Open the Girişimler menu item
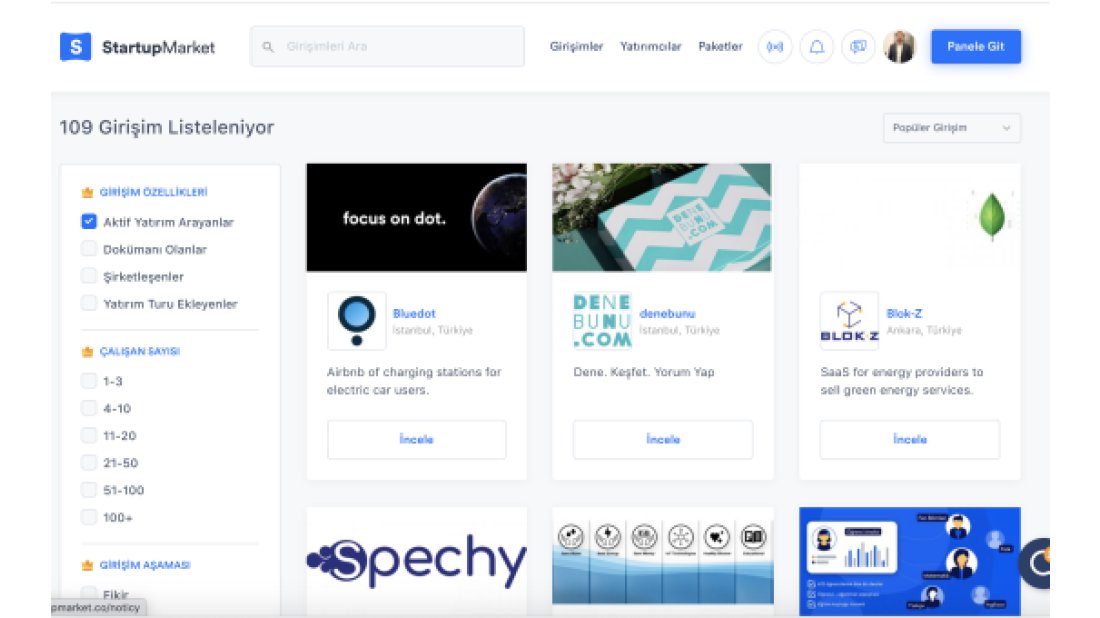Viewport: 1100px width, 618px height. [576, 47]
